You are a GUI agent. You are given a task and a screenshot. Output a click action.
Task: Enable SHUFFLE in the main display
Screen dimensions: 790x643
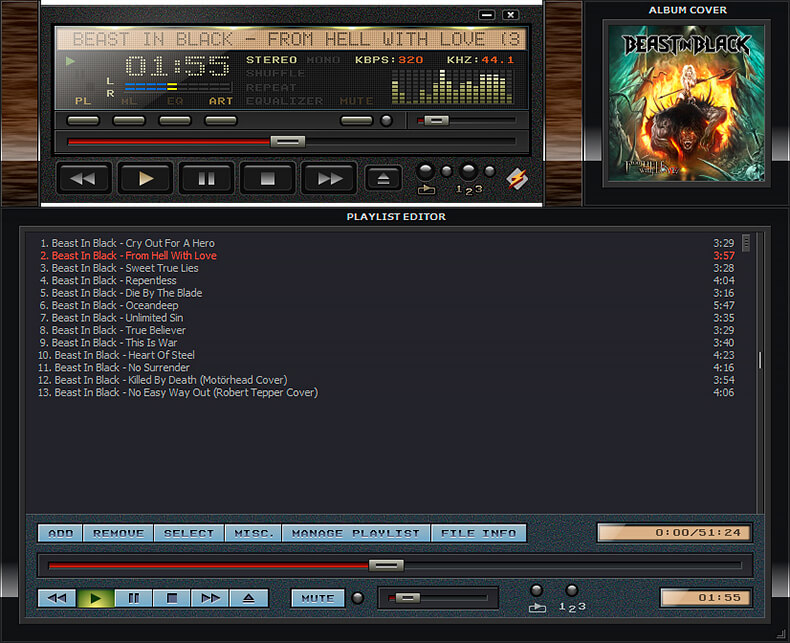(275, 74)
